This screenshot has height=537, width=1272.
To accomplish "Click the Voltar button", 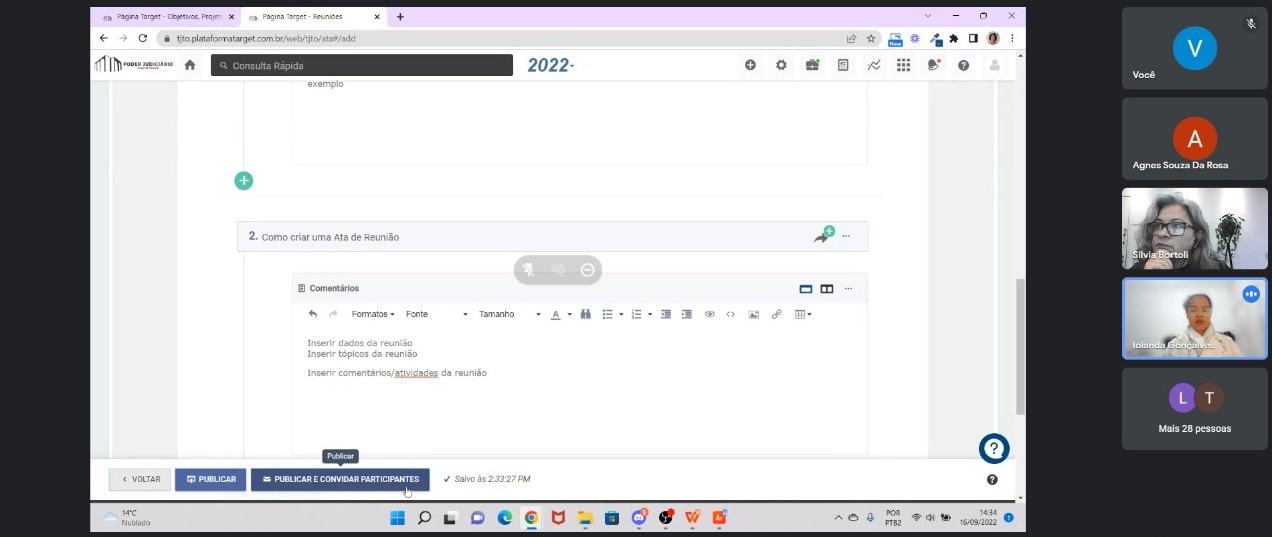I will pos(140,479).
